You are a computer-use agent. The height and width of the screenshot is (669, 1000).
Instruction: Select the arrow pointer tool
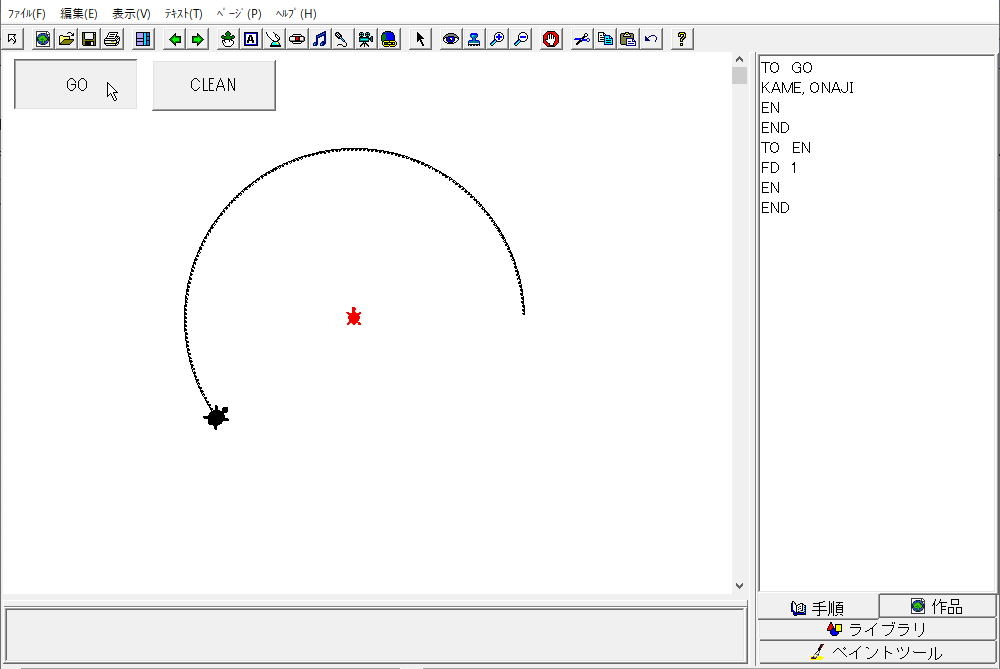click(x=420, y=39)
